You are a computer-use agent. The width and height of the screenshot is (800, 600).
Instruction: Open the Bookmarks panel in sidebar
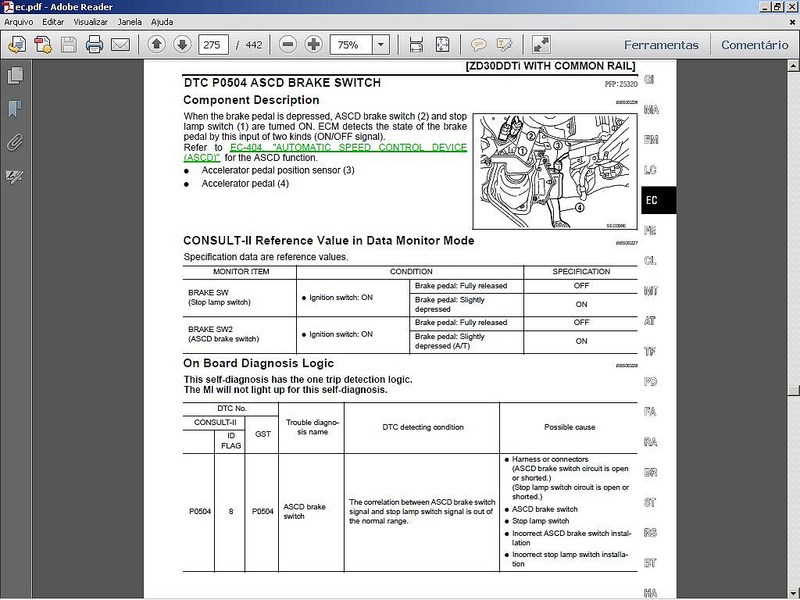click(x=15, y=108)
